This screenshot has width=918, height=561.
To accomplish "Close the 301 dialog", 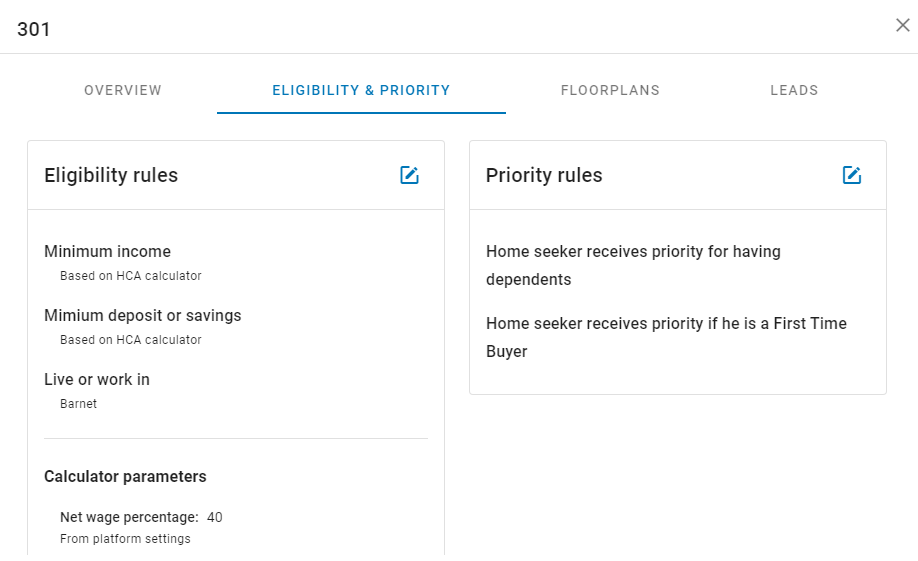I will (903, 25).
